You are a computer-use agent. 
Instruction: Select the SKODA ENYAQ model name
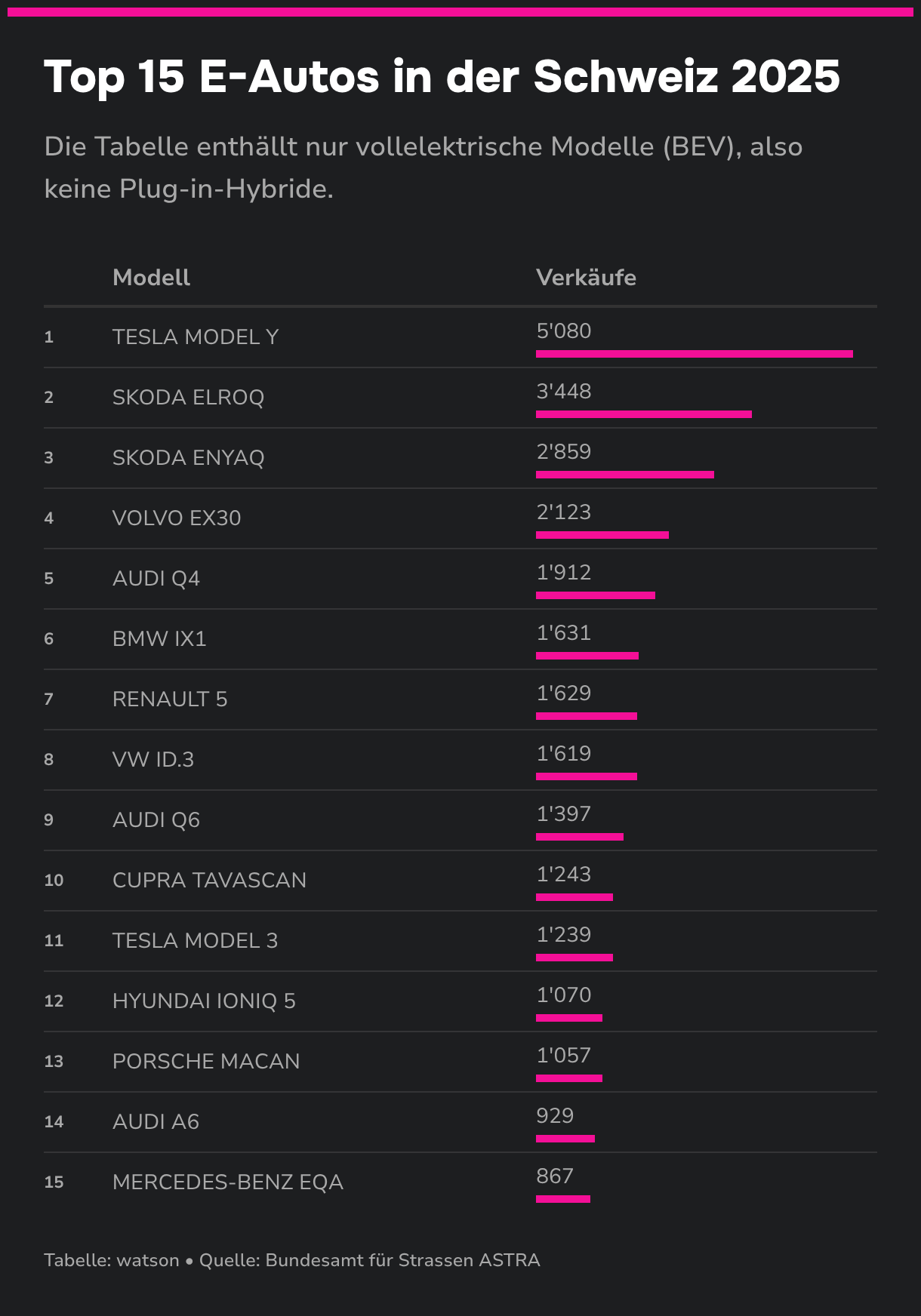[188, 457]
